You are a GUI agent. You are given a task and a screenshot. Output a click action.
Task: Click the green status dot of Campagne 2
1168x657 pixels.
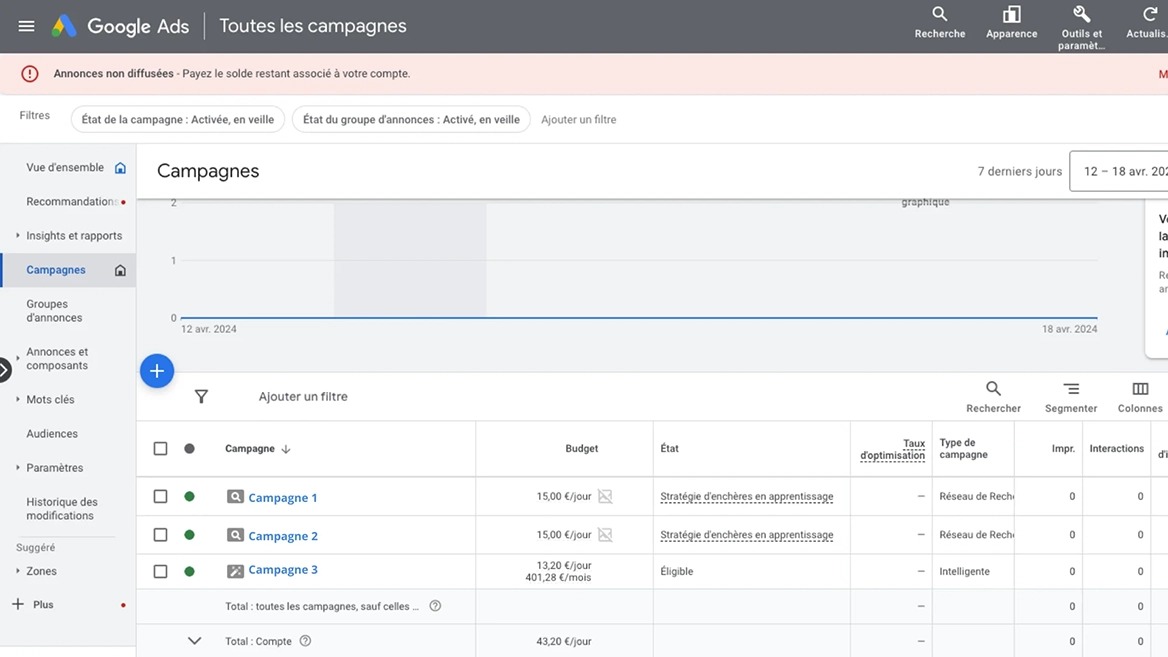(189, 535)
